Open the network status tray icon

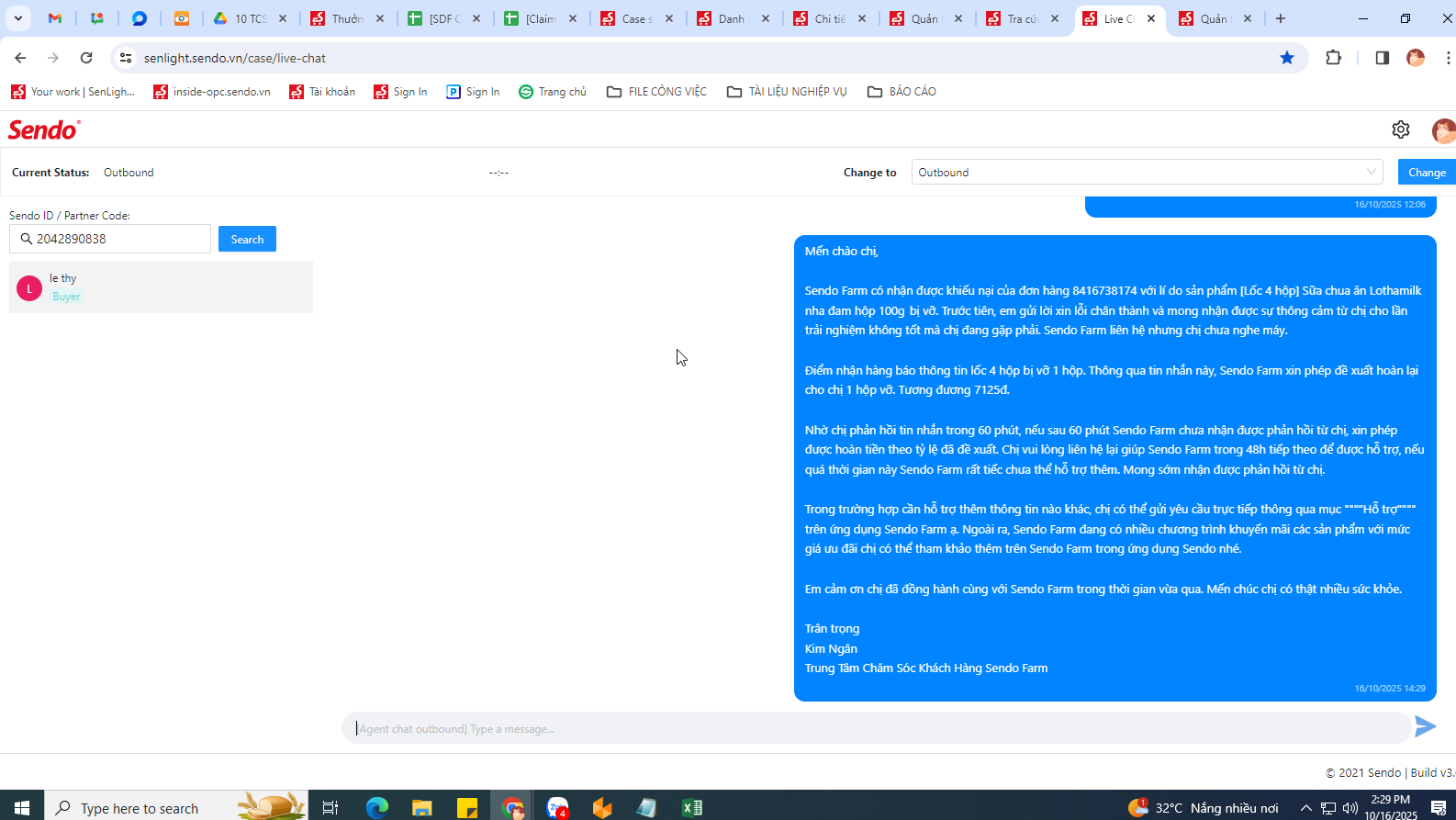[x=1328, y=807]
